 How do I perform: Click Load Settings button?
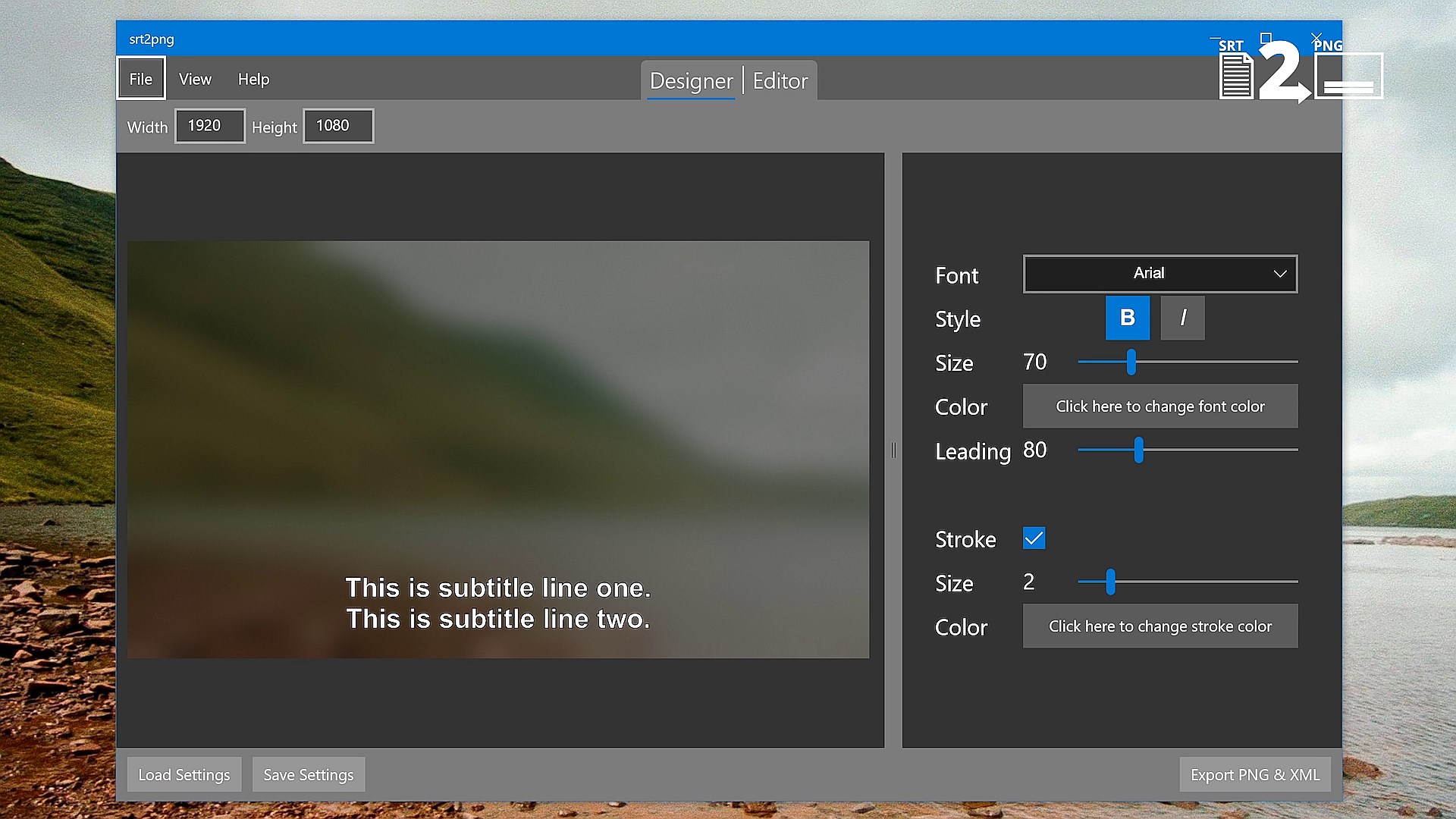click(184, 774)
